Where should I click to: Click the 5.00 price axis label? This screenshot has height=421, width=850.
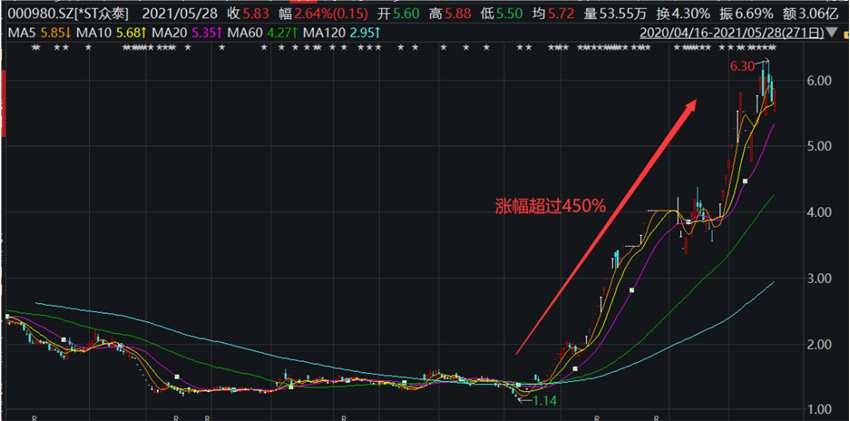[x=820, y=146]
